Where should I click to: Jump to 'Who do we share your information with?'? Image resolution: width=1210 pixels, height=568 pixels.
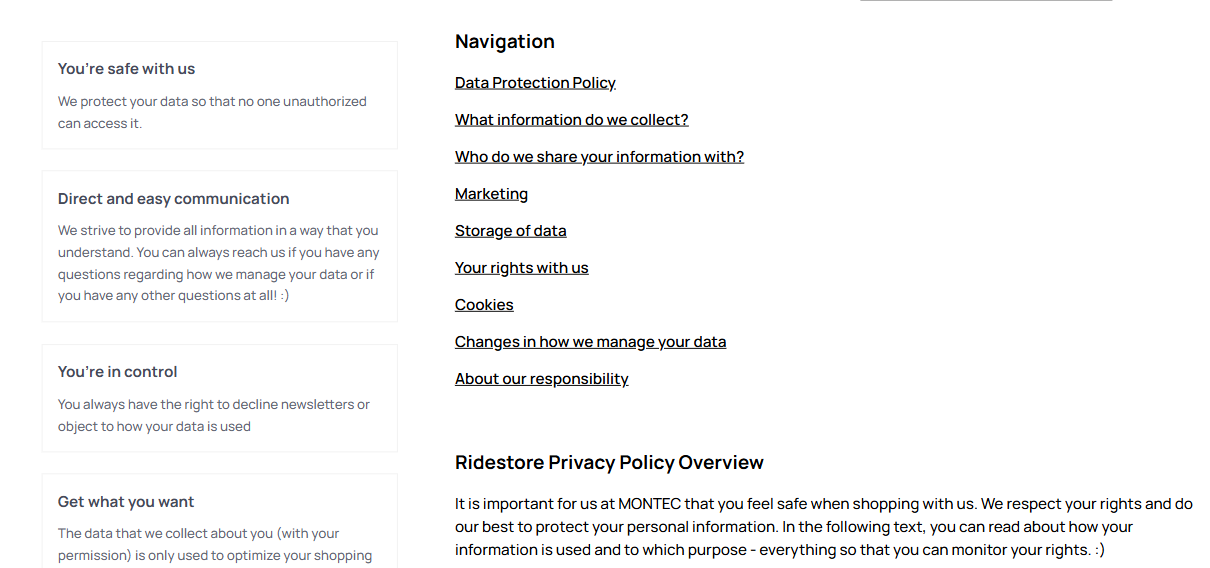[599, 157]
